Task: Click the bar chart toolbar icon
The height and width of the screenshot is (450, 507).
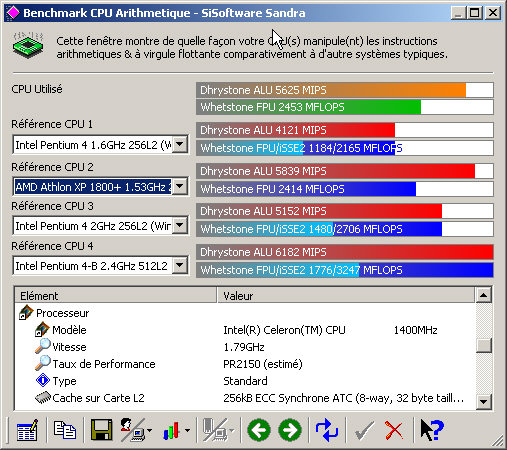Action: (172, 430)
